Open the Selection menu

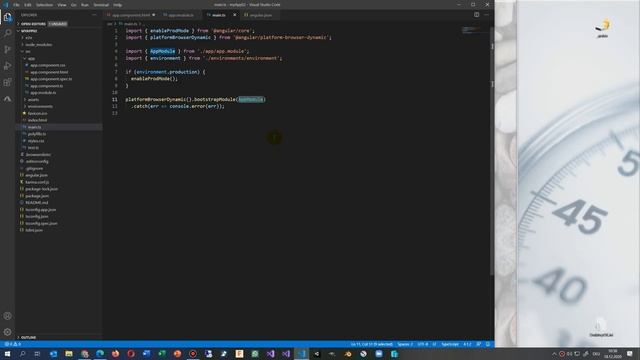tap(44, 5)
